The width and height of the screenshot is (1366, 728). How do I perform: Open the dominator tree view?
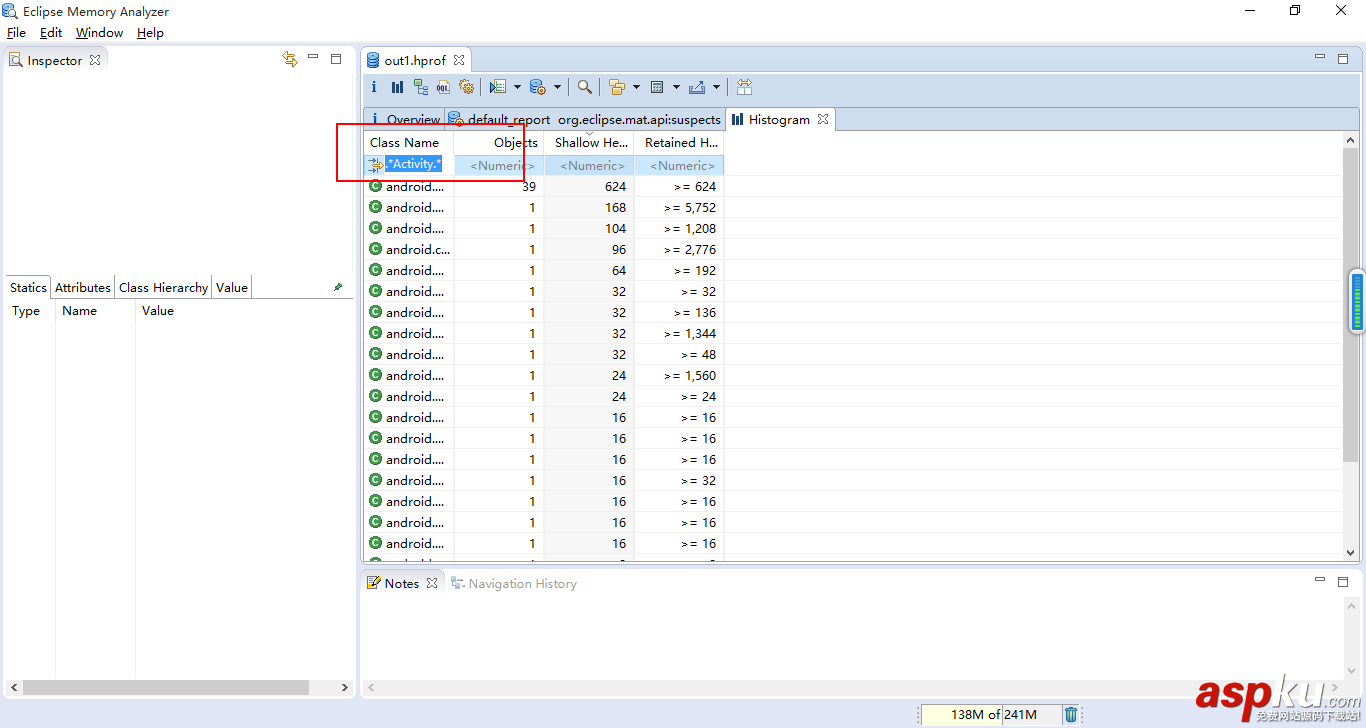tap(420, 87)
